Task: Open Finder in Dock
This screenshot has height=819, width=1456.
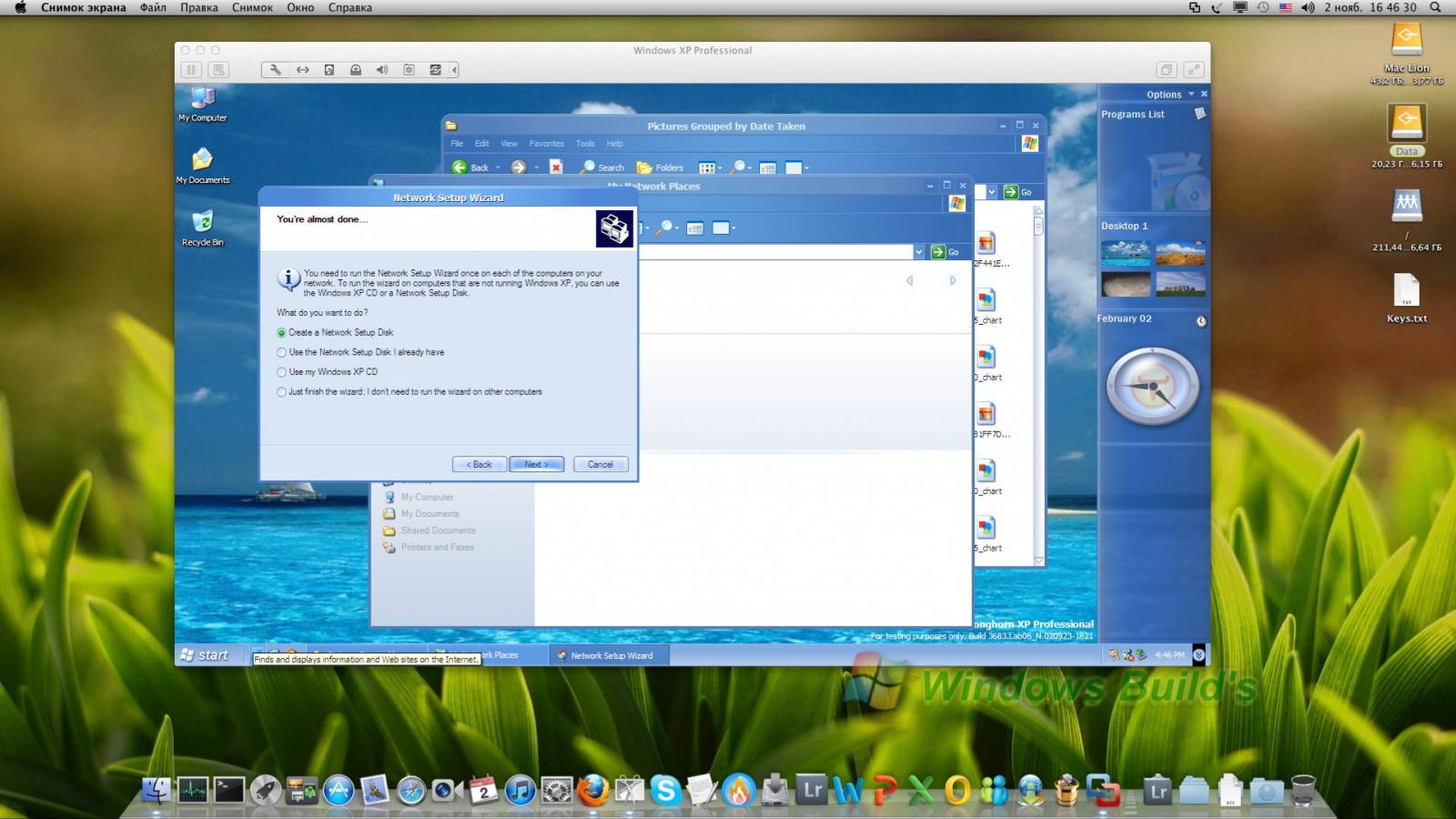Action: [157, 790]
